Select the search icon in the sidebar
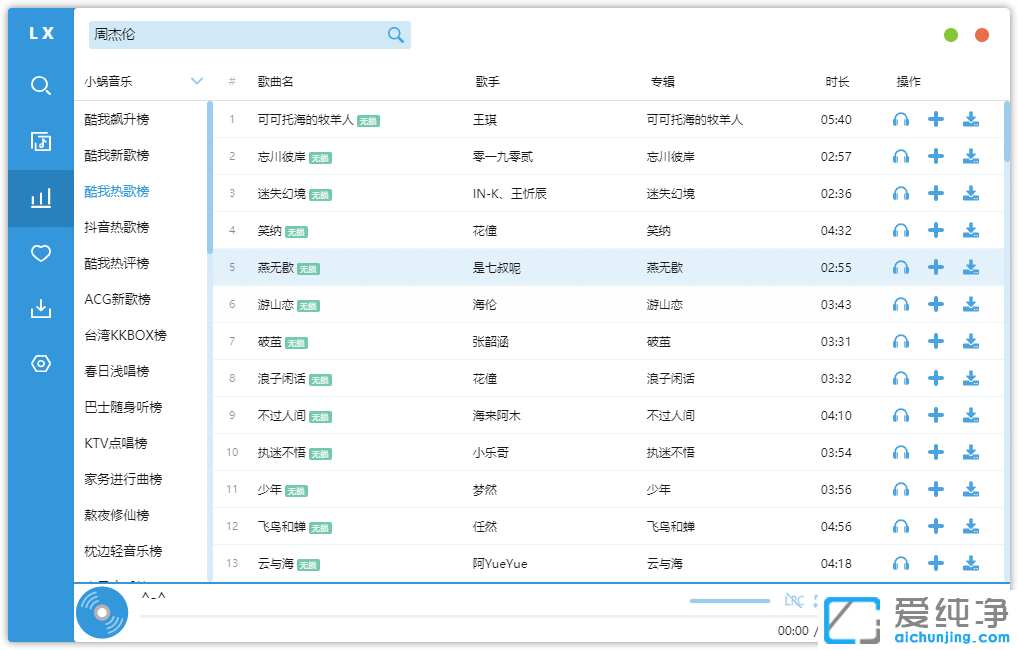Image resolution: width=1018 pixels, height=650 pixels. 40,86
